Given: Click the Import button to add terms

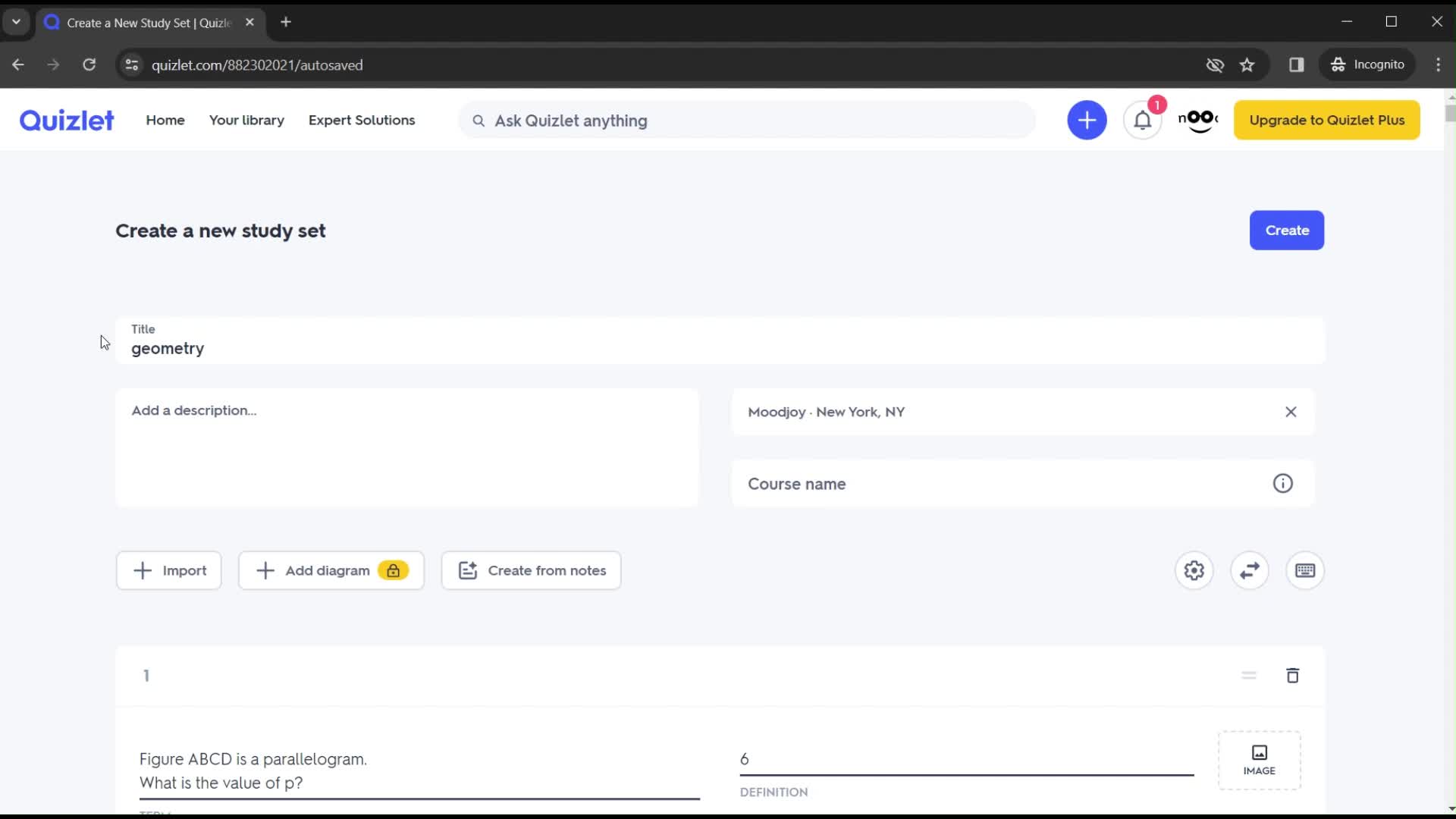Looking at the screenshot, I should pyautogui.click(x=169, y=570).
